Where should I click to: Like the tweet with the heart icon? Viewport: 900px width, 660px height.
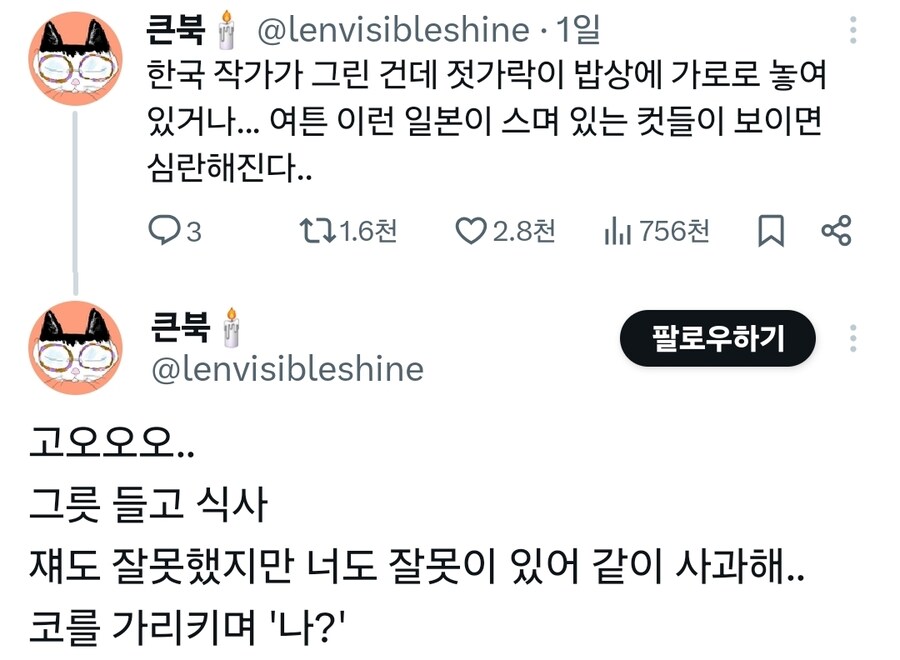pyautogui.click(x=470, y=231)
